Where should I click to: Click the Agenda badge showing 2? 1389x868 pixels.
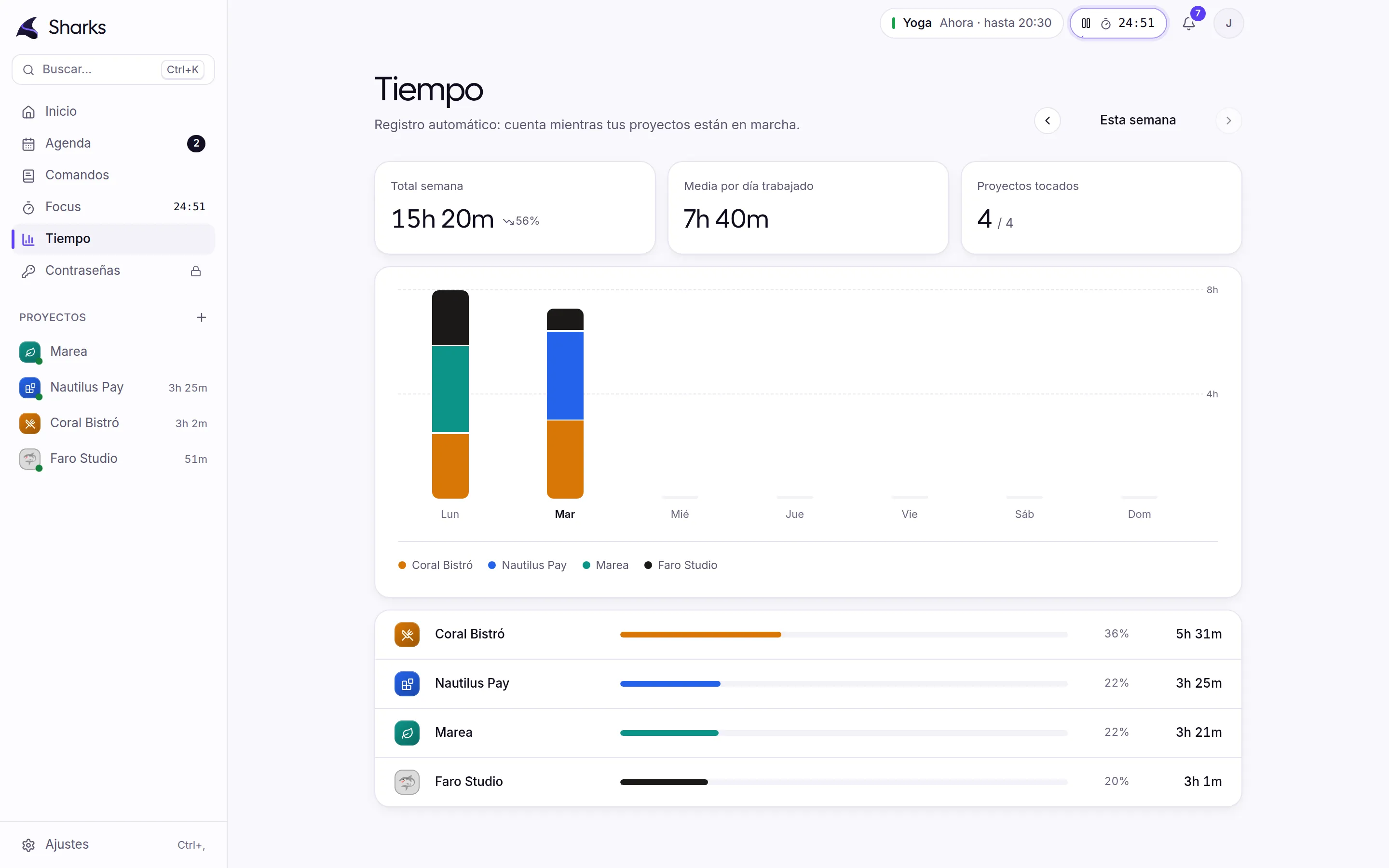click(196, 144)
